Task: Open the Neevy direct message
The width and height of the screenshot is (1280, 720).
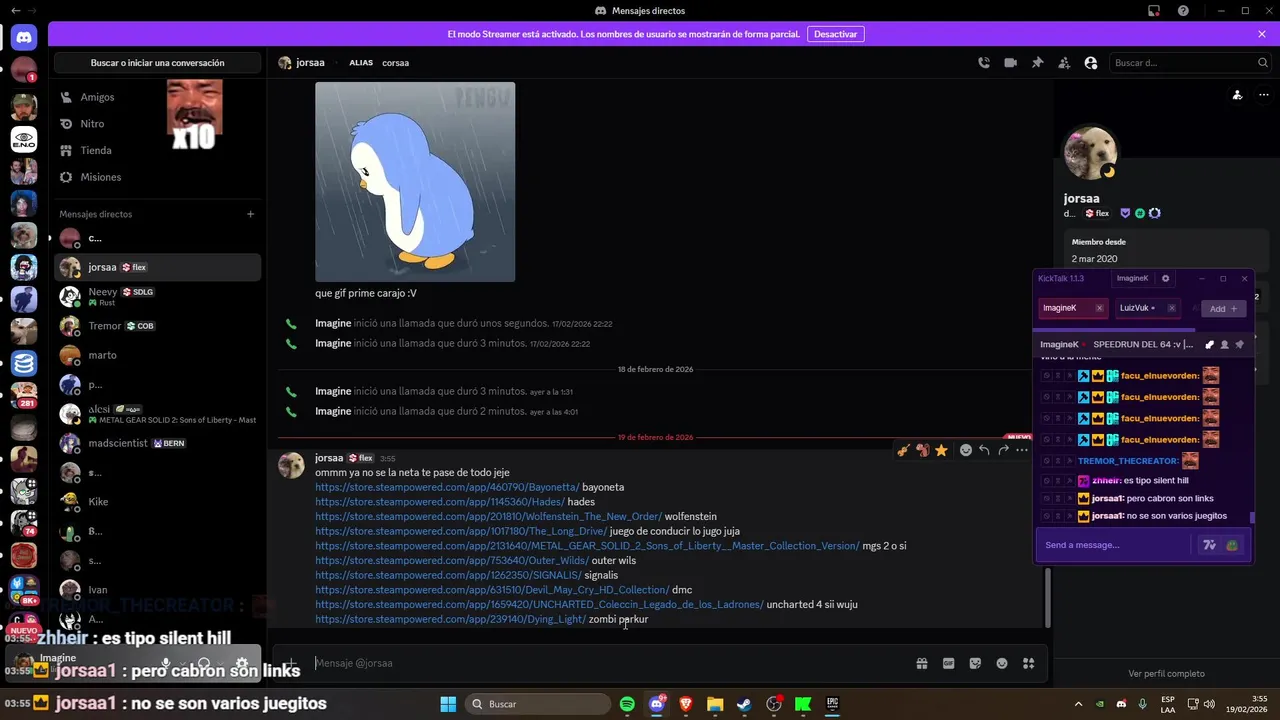Action: tap(157, 296)
